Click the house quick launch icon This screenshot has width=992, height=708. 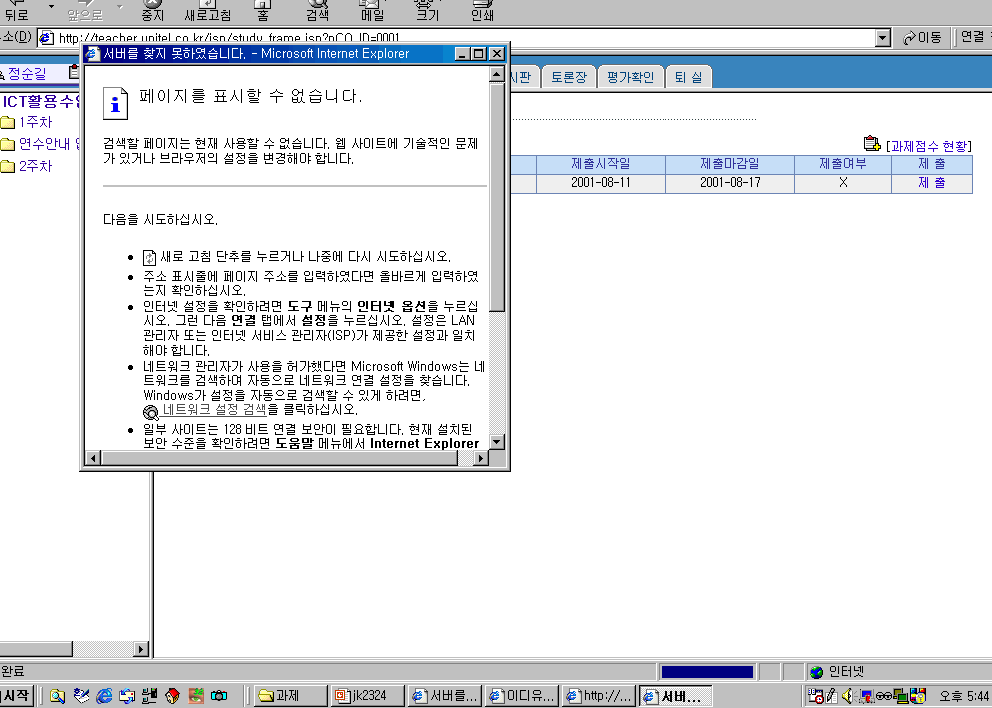coord(173,697)
